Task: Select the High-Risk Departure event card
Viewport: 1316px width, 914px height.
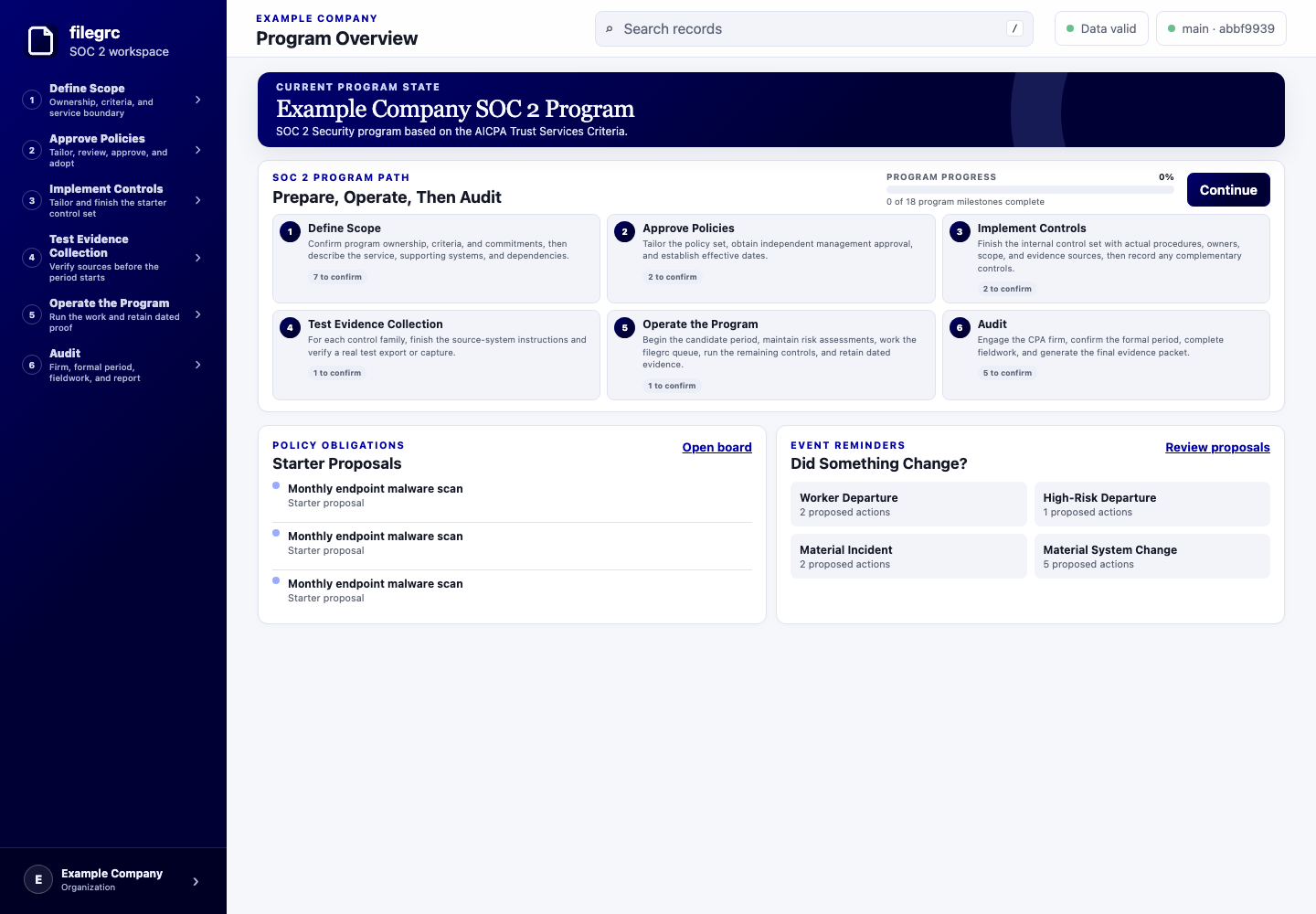Action: click(1151, 504)
